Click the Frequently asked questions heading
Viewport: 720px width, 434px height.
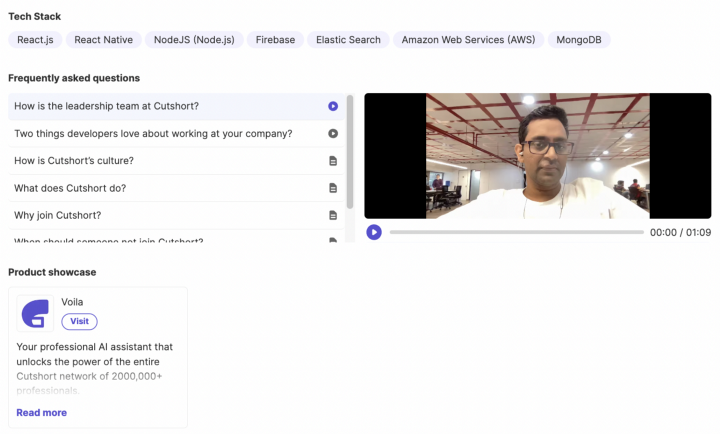[74, 78]
